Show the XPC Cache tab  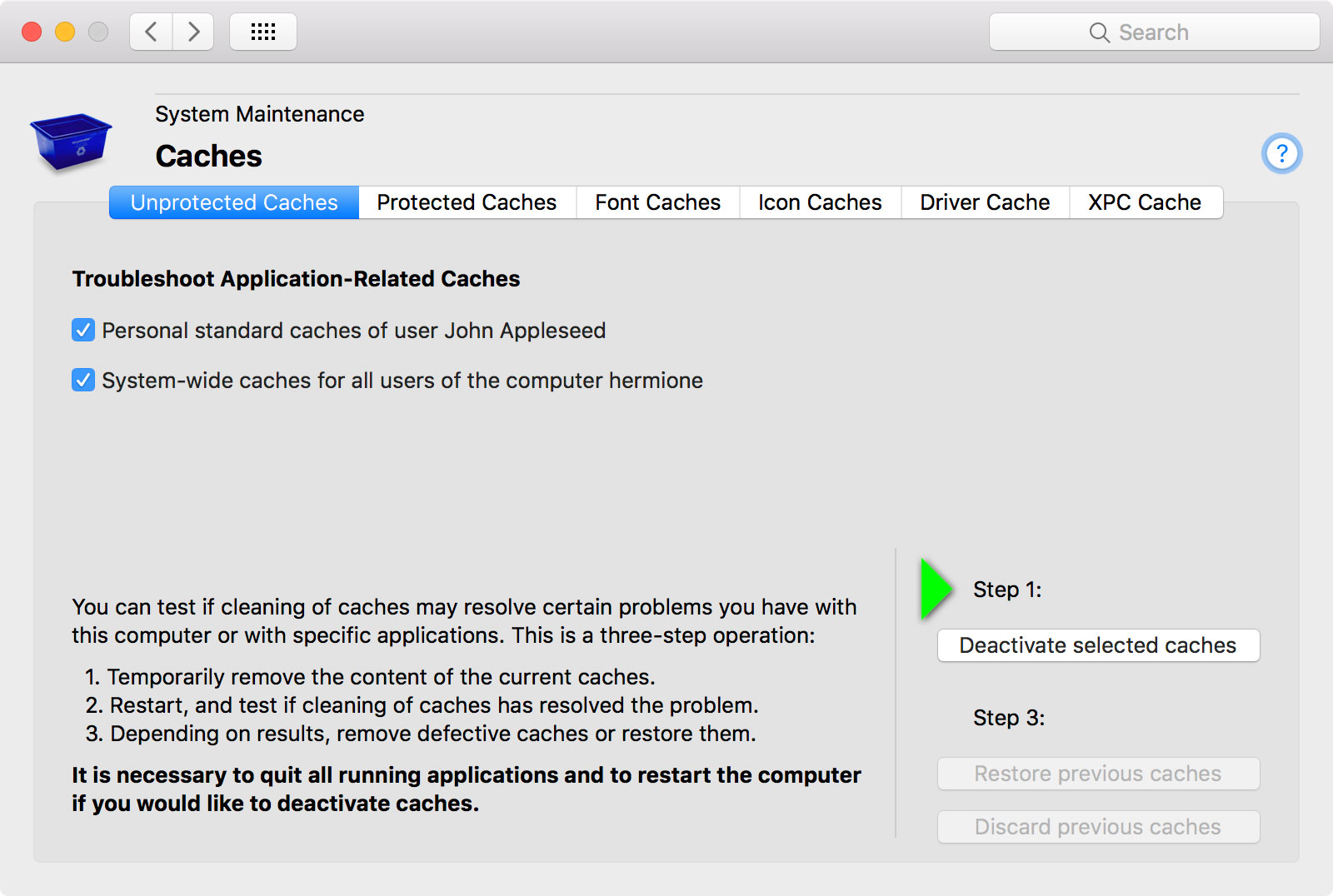(1145, 202)
